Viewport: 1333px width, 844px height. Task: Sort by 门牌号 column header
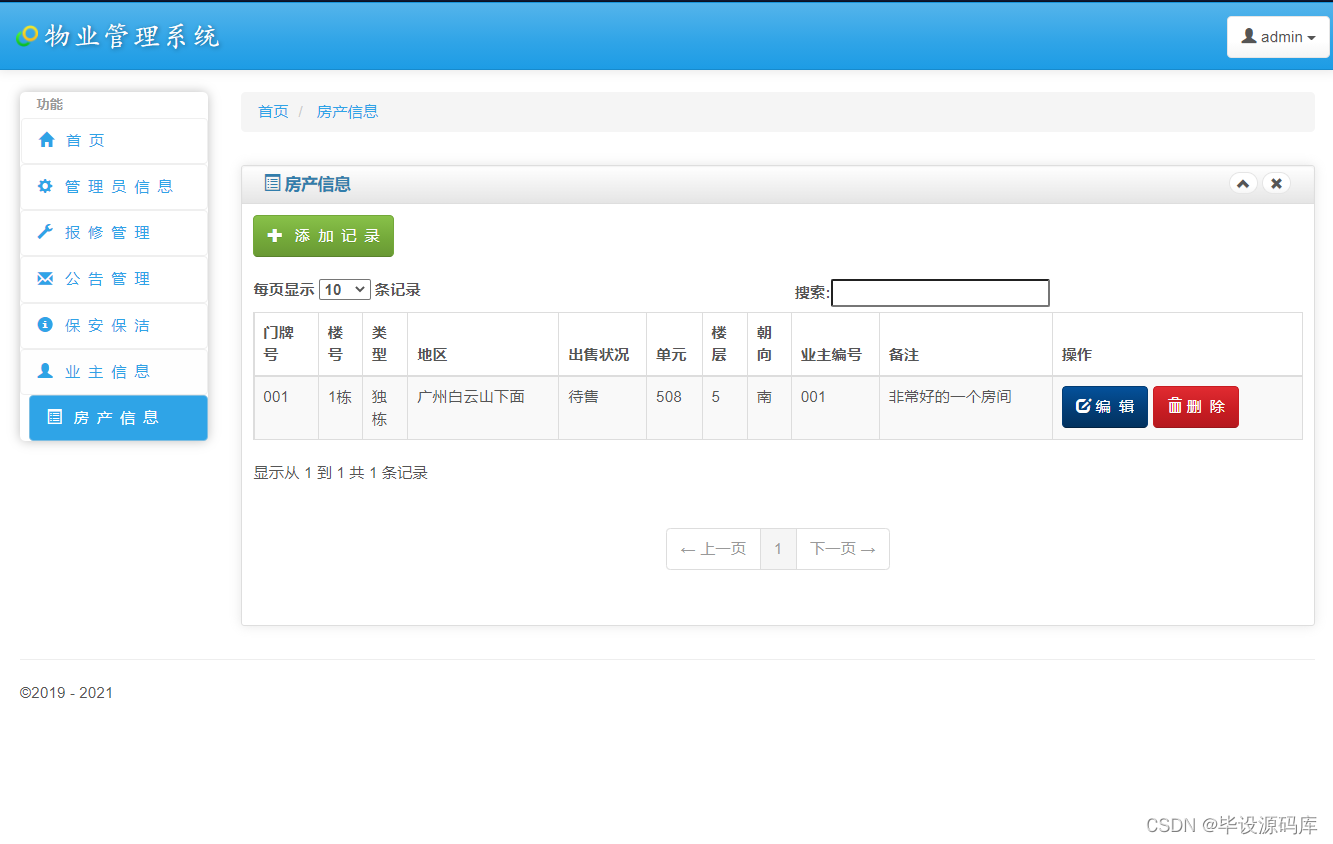286,344
